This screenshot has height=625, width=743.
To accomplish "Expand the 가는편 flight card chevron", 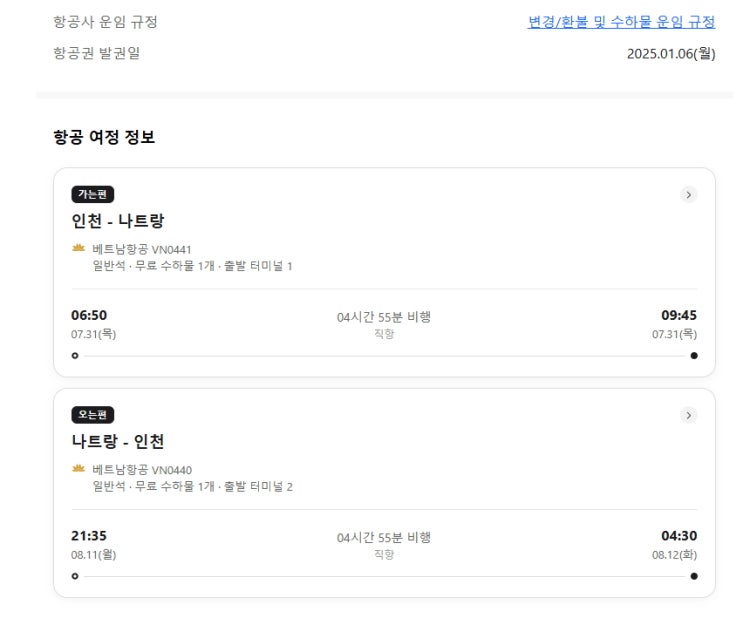I will [x=688, y=195].
